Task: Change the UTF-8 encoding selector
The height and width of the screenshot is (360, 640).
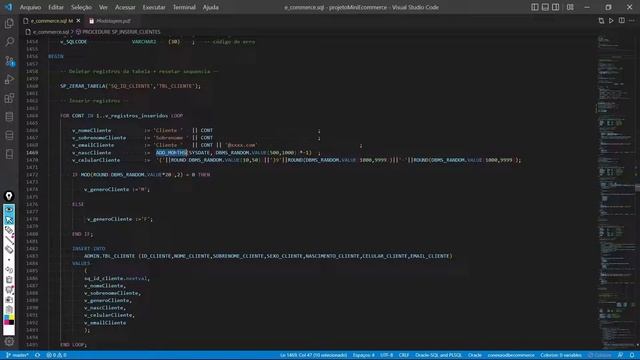Action: pos(387,355)
